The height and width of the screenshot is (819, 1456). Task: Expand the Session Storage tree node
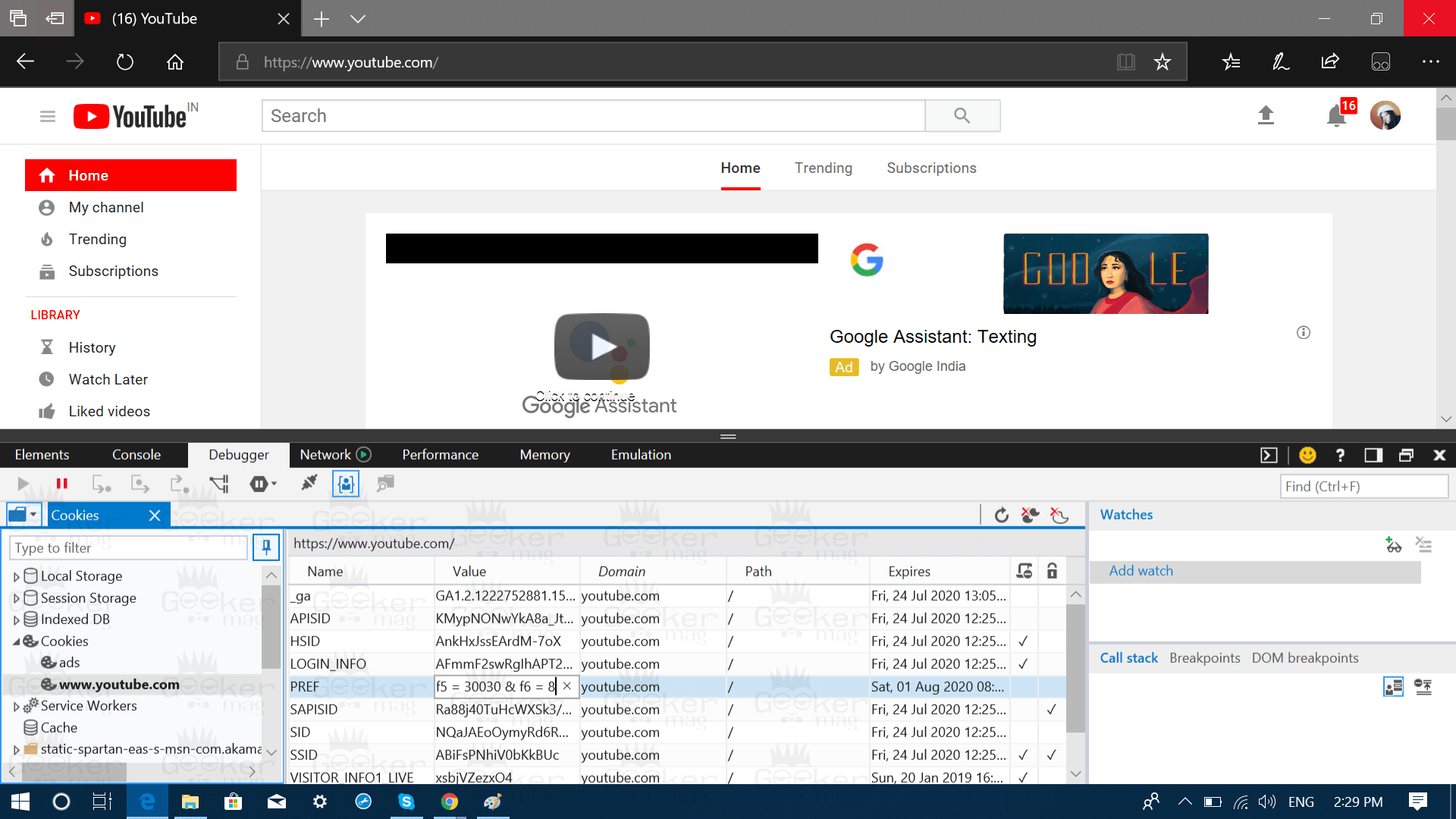(x=16, y=598)
